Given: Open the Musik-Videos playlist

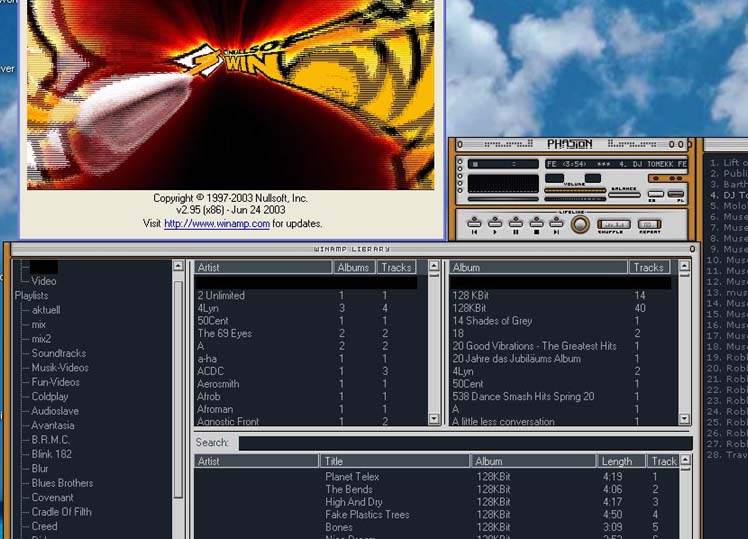Looking at the screenshot, I should click(x=60, y=368).
